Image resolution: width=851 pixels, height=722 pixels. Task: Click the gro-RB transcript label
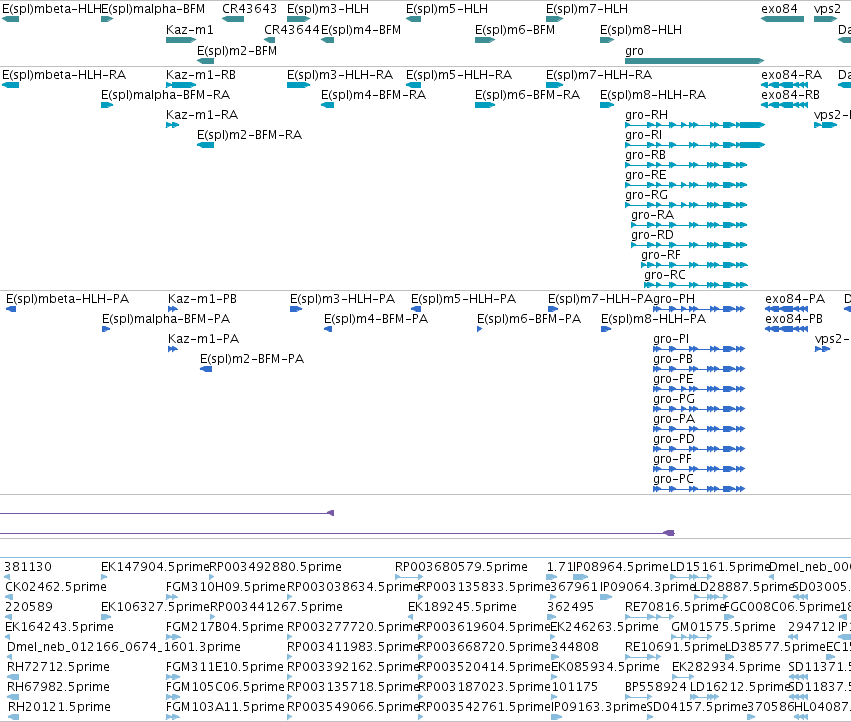(x=645, y=155)
